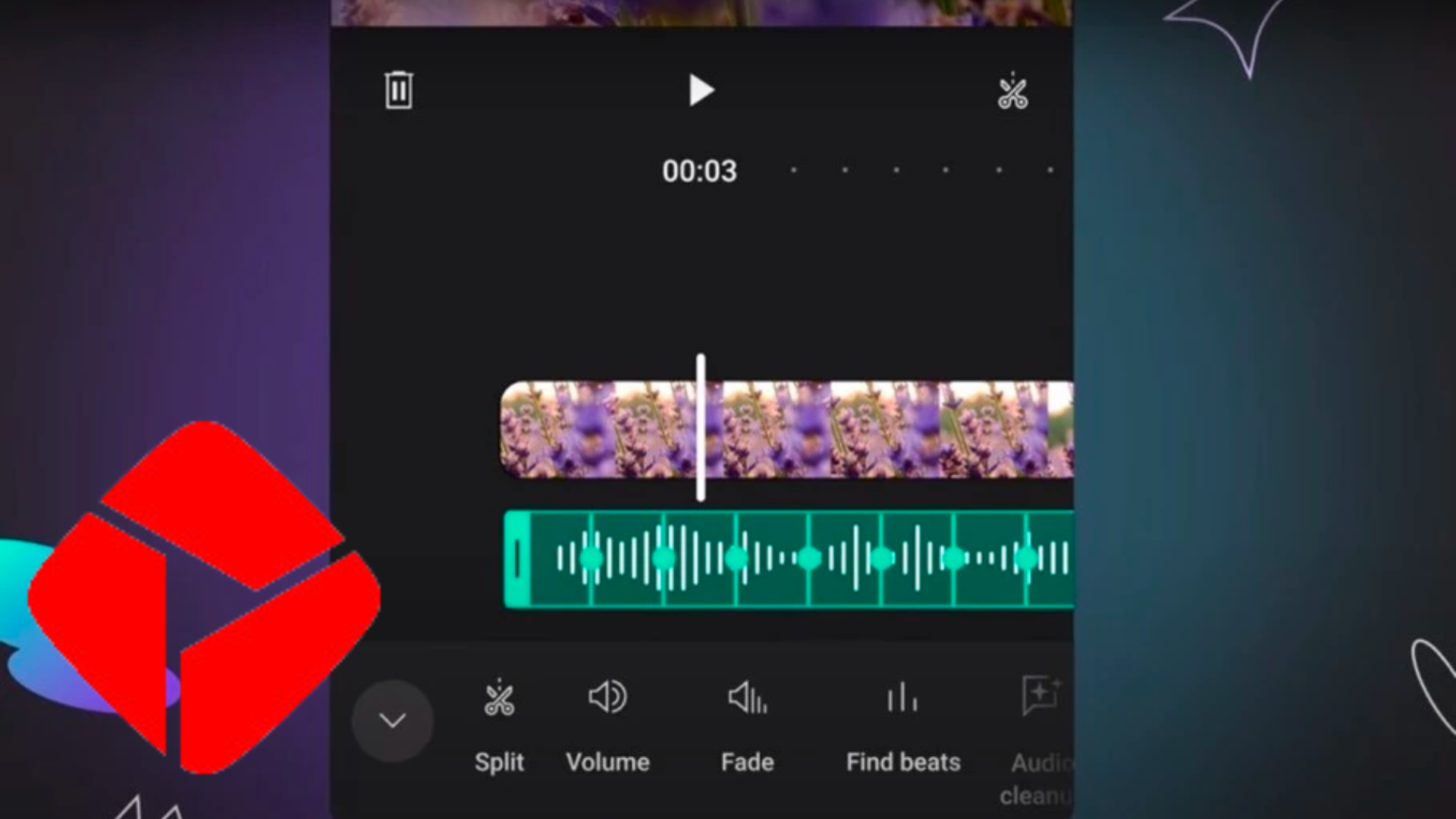Image resolution: width=1456 pixels, height=819 pixels.
Task: Click the Volume tool icon
Action: [608, 697]
